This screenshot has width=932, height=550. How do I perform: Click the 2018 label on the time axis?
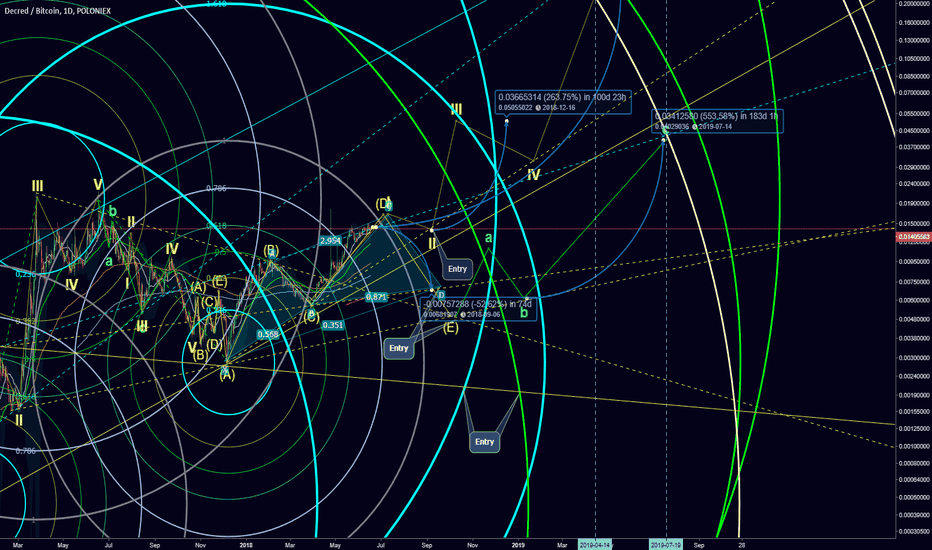pyautogui.click(x=246, y=545)
